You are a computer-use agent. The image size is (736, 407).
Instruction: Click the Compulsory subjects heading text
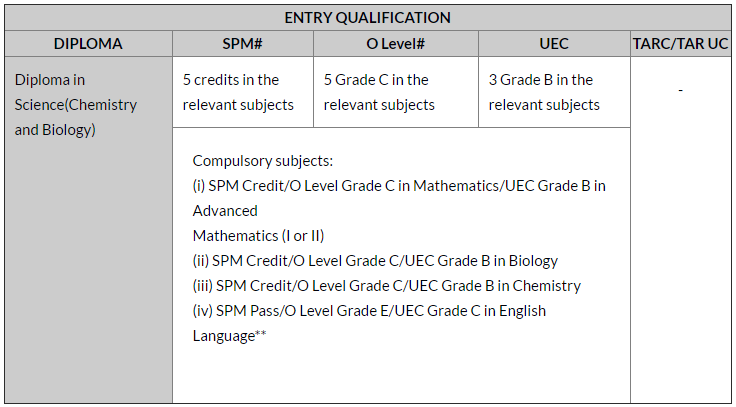[263, 161]
